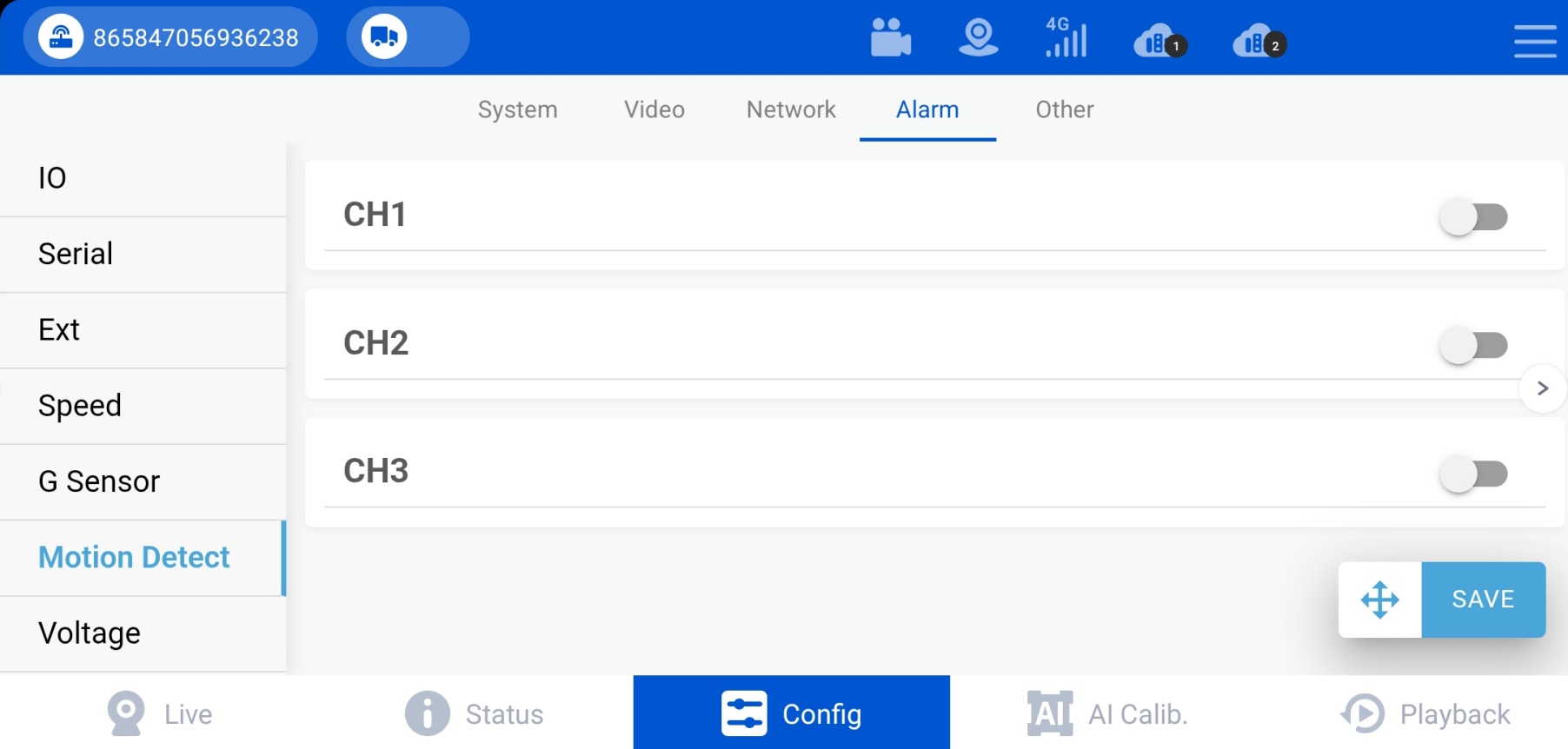Select Motion Detect in sidebar

point(143,558)
